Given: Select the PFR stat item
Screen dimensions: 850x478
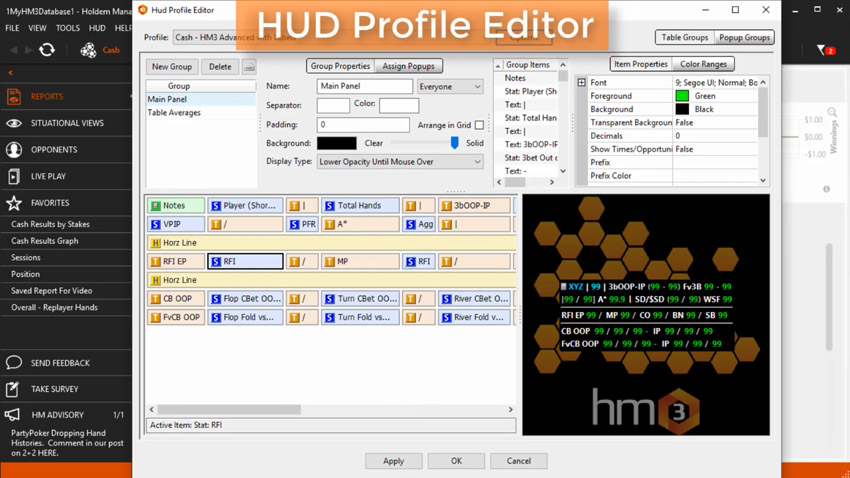Looking at the screenshot, I should point(302,224).
